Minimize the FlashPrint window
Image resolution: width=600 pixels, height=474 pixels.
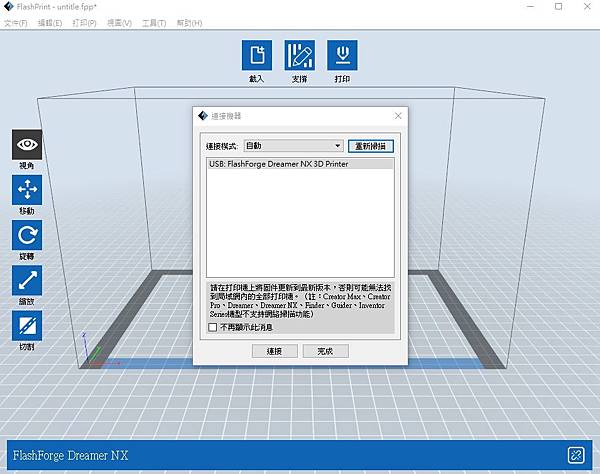click(530, 7)
